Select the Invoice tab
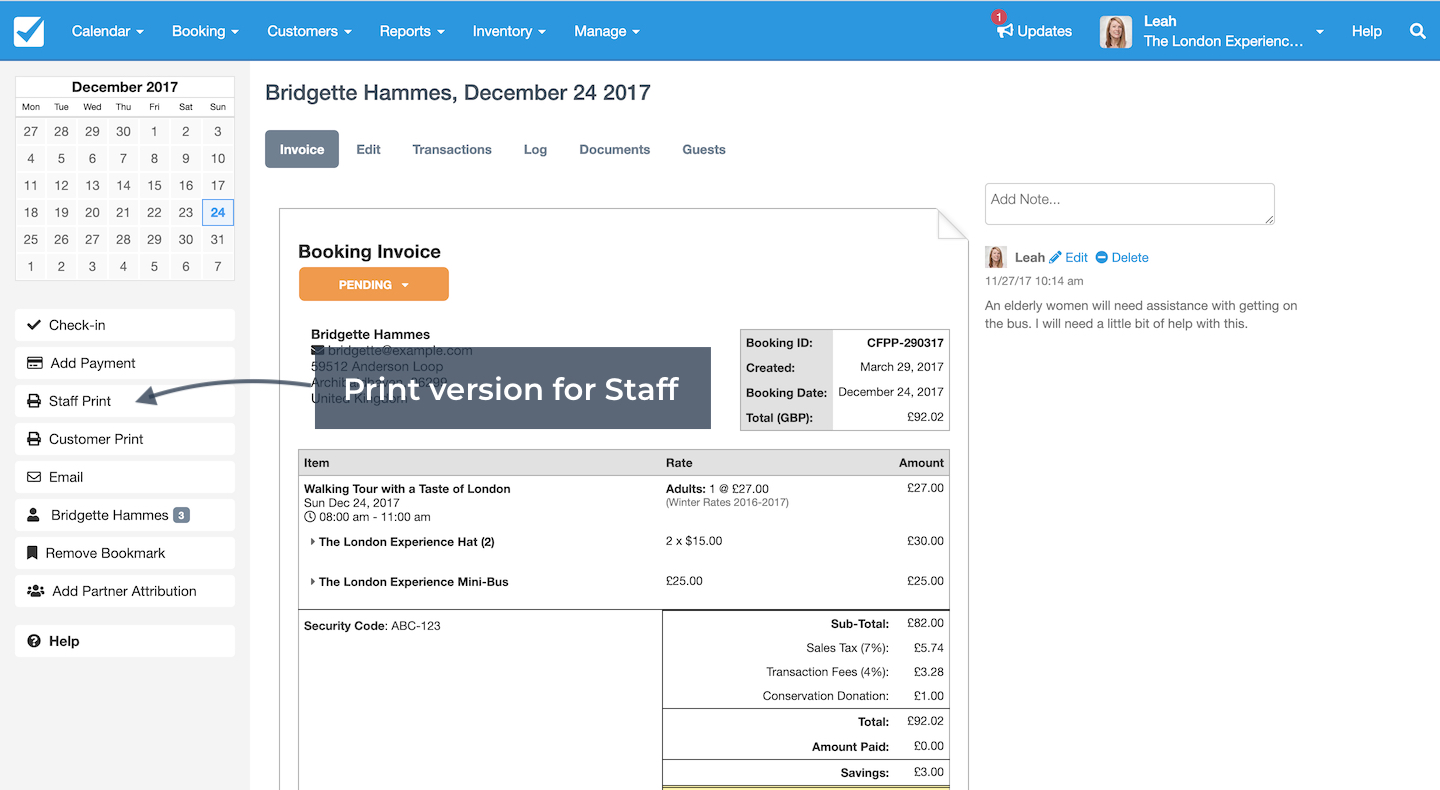 [302, 149]
